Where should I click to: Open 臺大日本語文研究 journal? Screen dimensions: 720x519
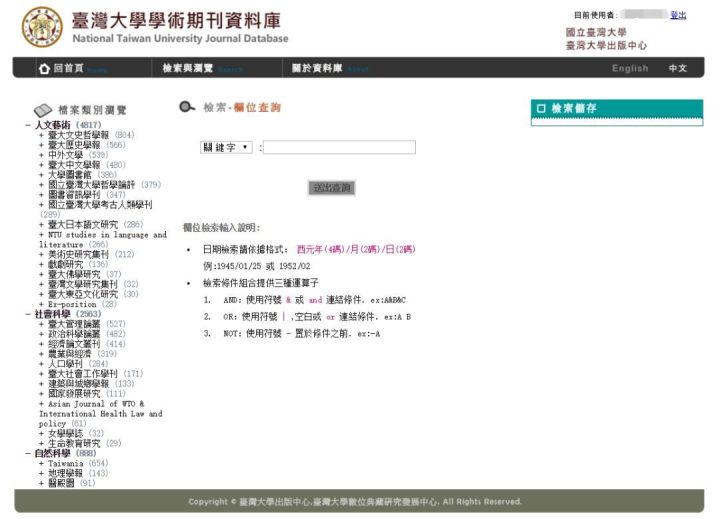pos(83,225)
